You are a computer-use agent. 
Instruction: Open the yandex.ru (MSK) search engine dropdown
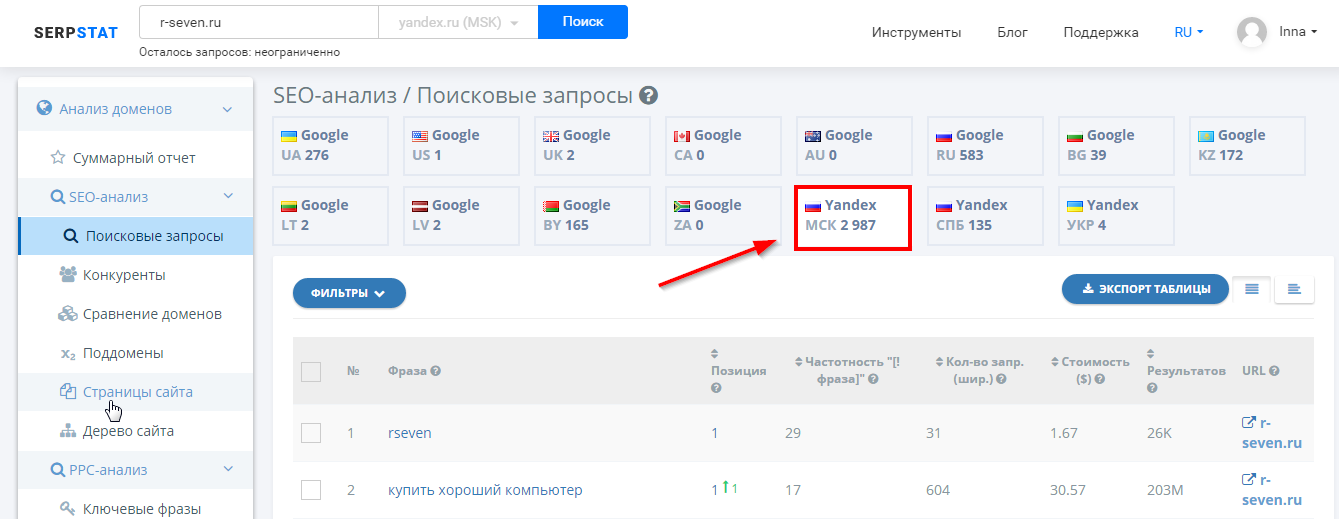(458, 22)
